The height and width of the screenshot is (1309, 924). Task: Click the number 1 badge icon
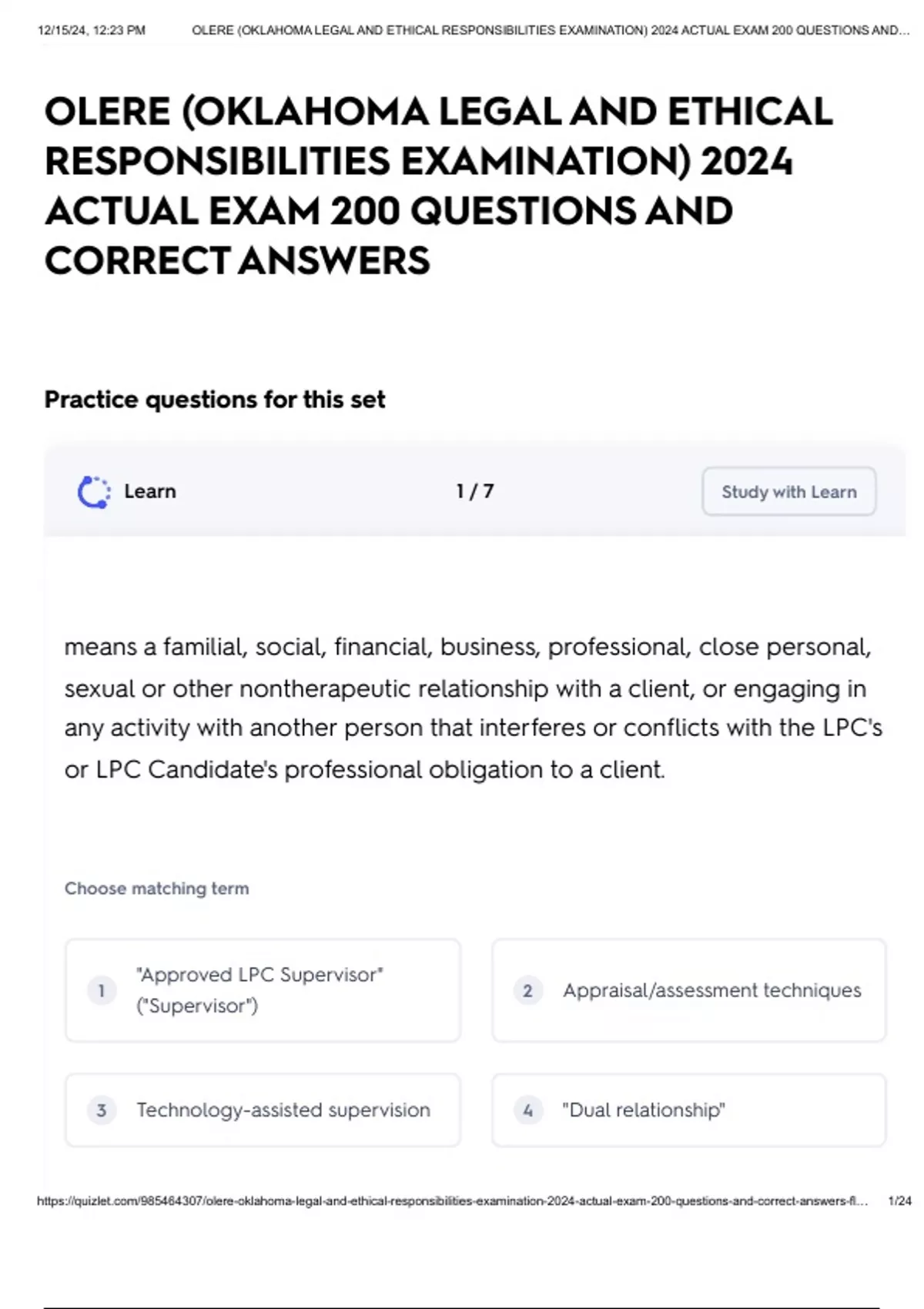point(102,990)
